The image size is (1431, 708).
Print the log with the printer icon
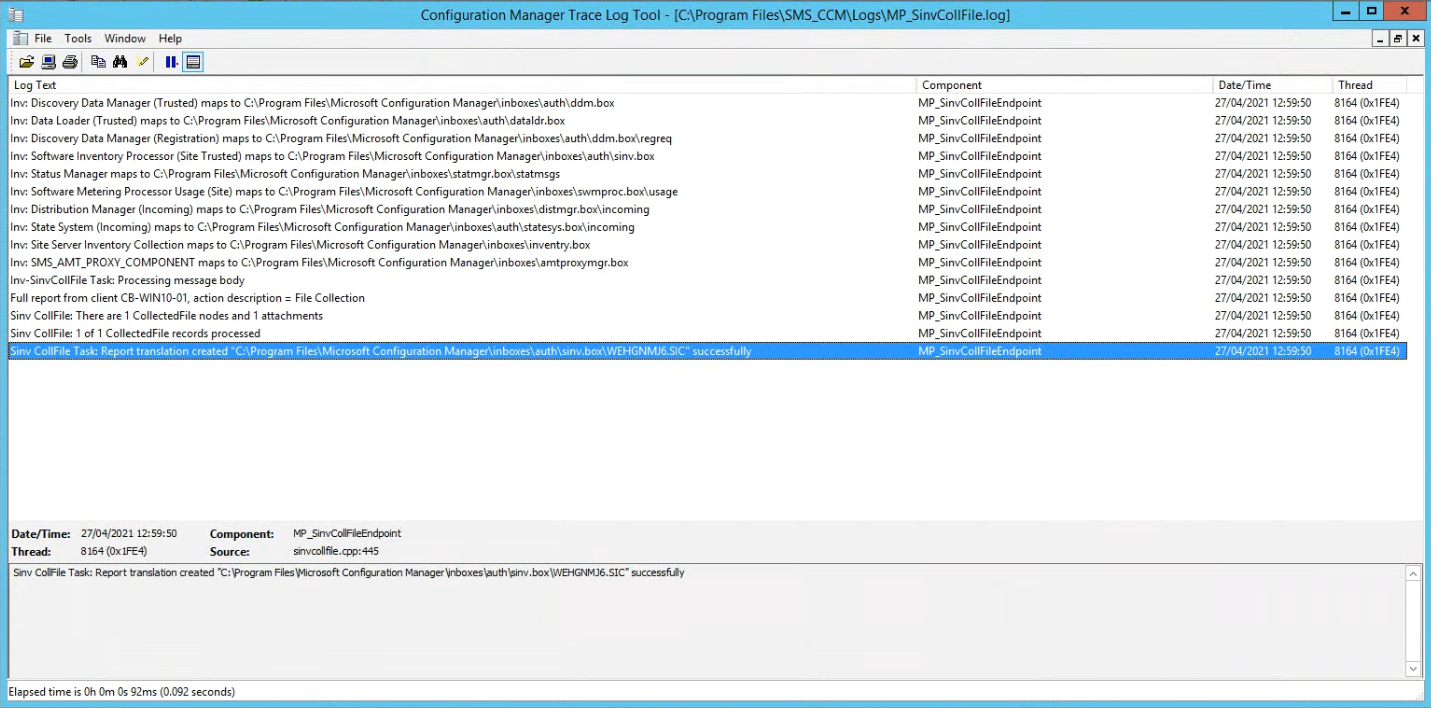69,61
